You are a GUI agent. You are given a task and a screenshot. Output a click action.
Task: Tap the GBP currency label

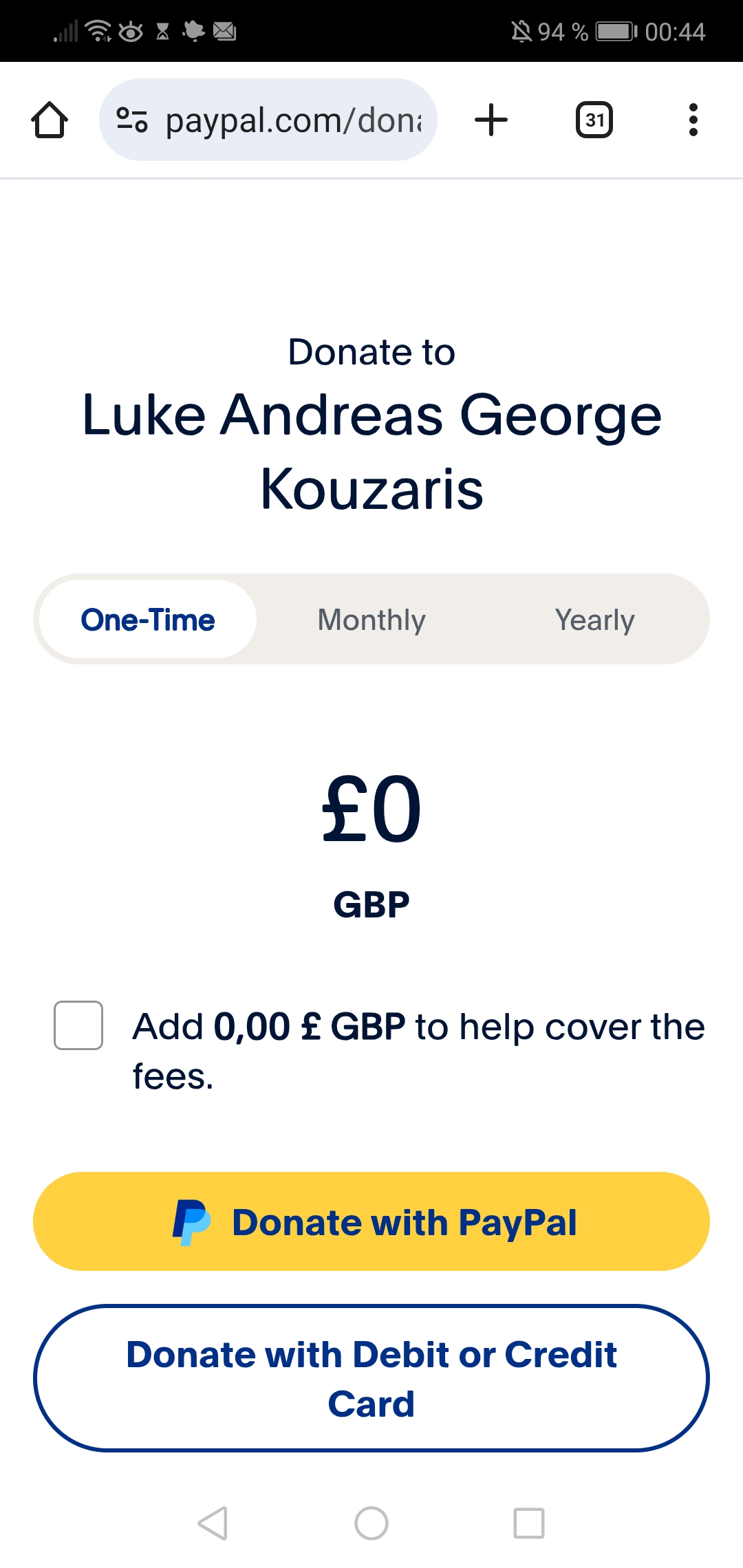tap(371, 904)
